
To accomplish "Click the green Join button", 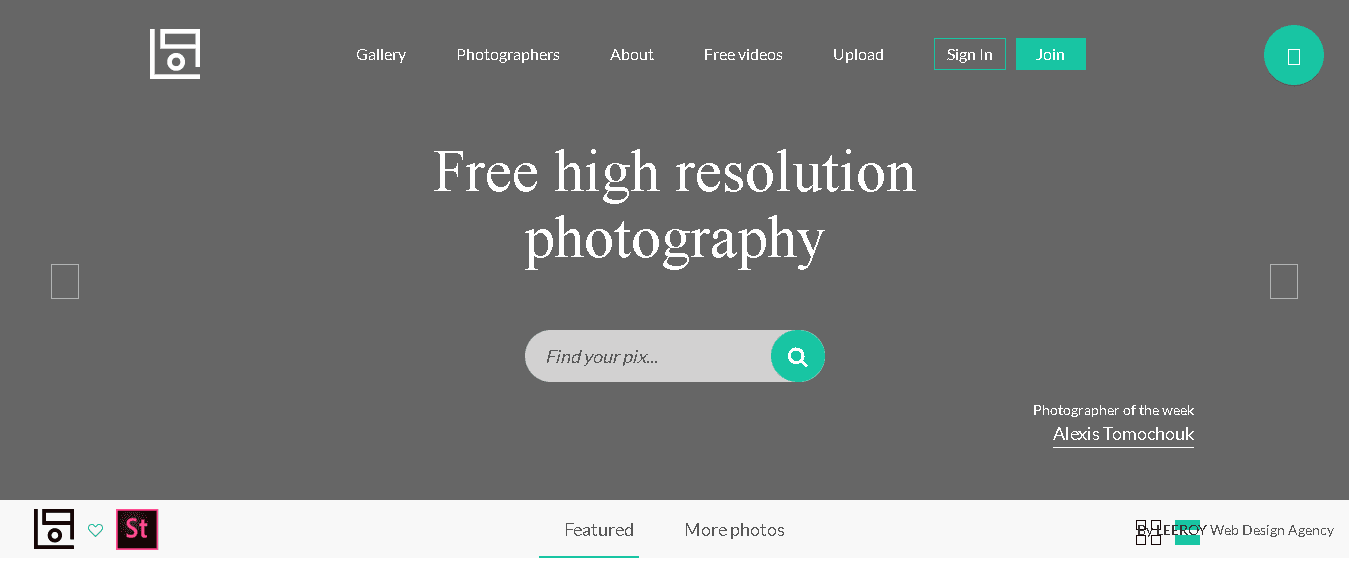I will (x=1051, y=54).
